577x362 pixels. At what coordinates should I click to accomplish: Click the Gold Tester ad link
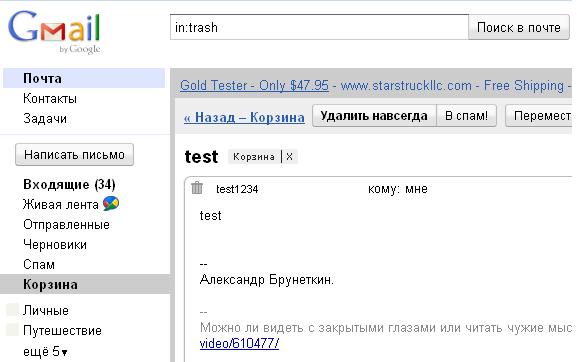pos(254,85)
